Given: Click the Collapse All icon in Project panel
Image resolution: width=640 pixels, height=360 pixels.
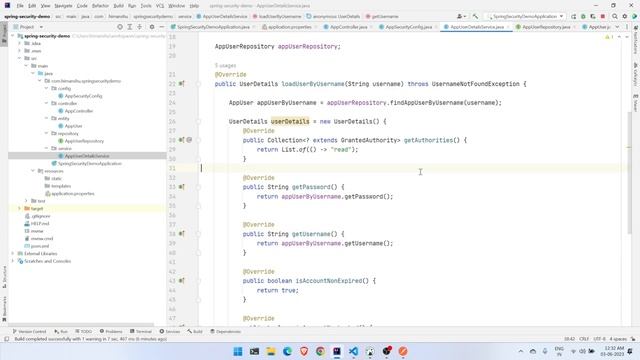Looking at the screenshot, I should coord(140,27).
